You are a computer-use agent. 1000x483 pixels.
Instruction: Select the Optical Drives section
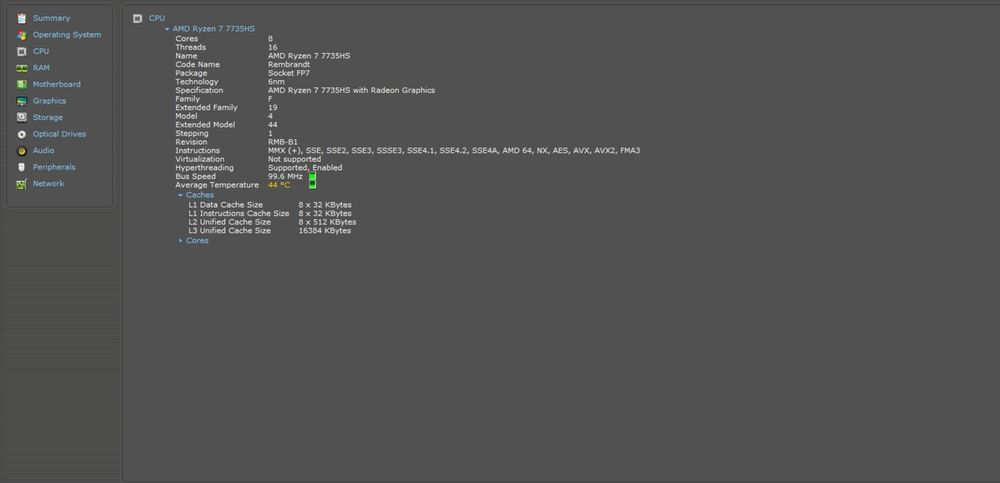click(x=59, y=134)
